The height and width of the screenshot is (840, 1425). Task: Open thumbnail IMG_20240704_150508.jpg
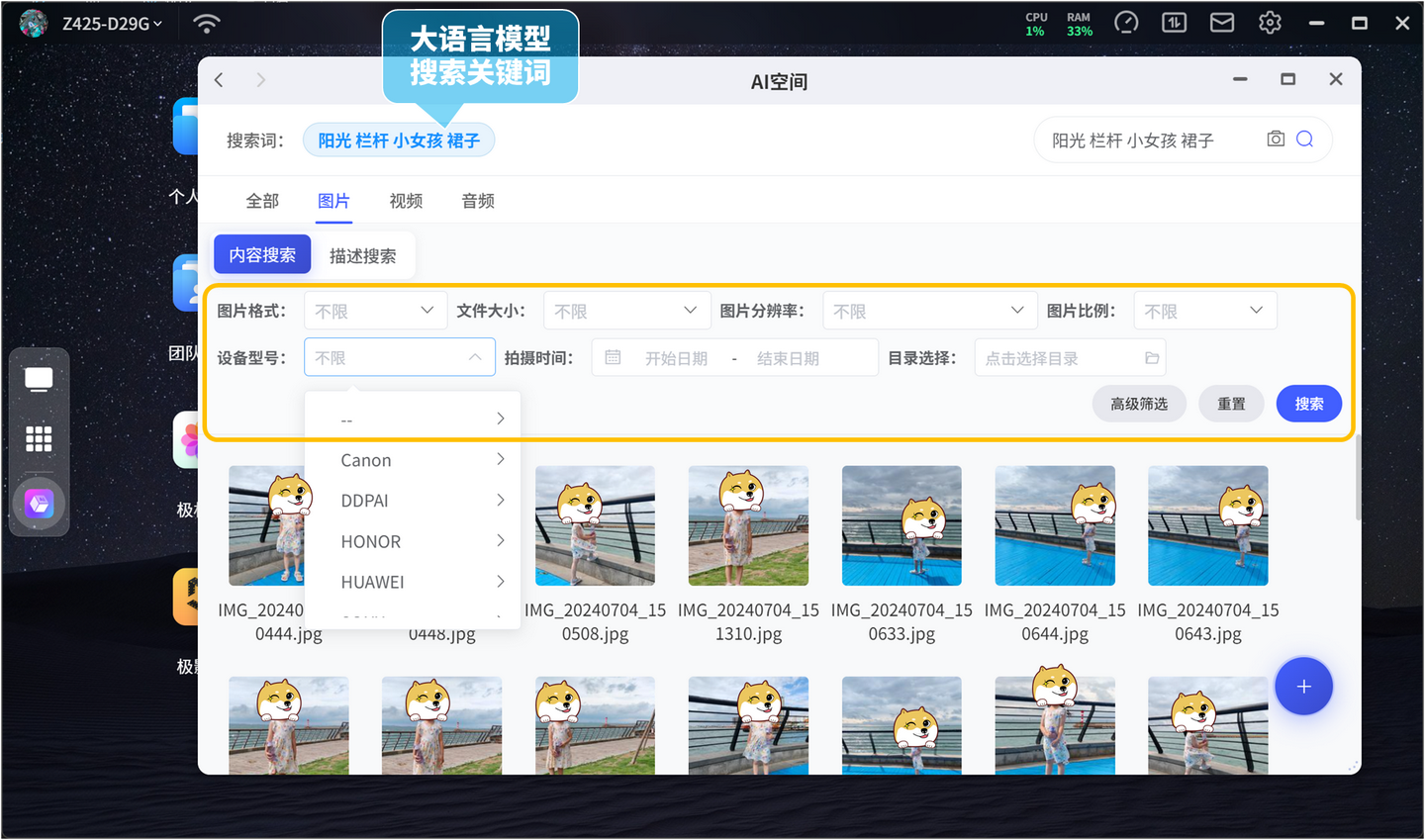coord(595,525)
